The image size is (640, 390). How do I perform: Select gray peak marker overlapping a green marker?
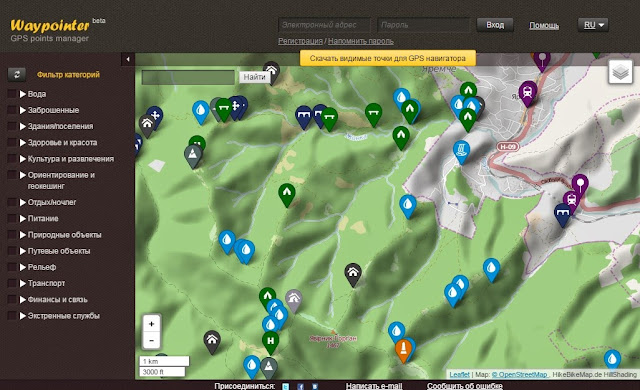193,156
